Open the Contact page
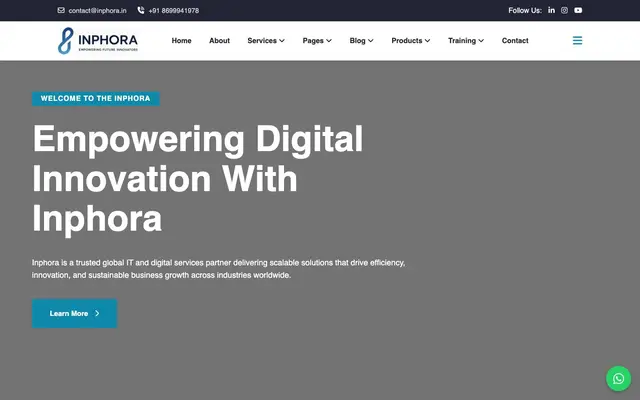640x400 pixels. [515, 40]
